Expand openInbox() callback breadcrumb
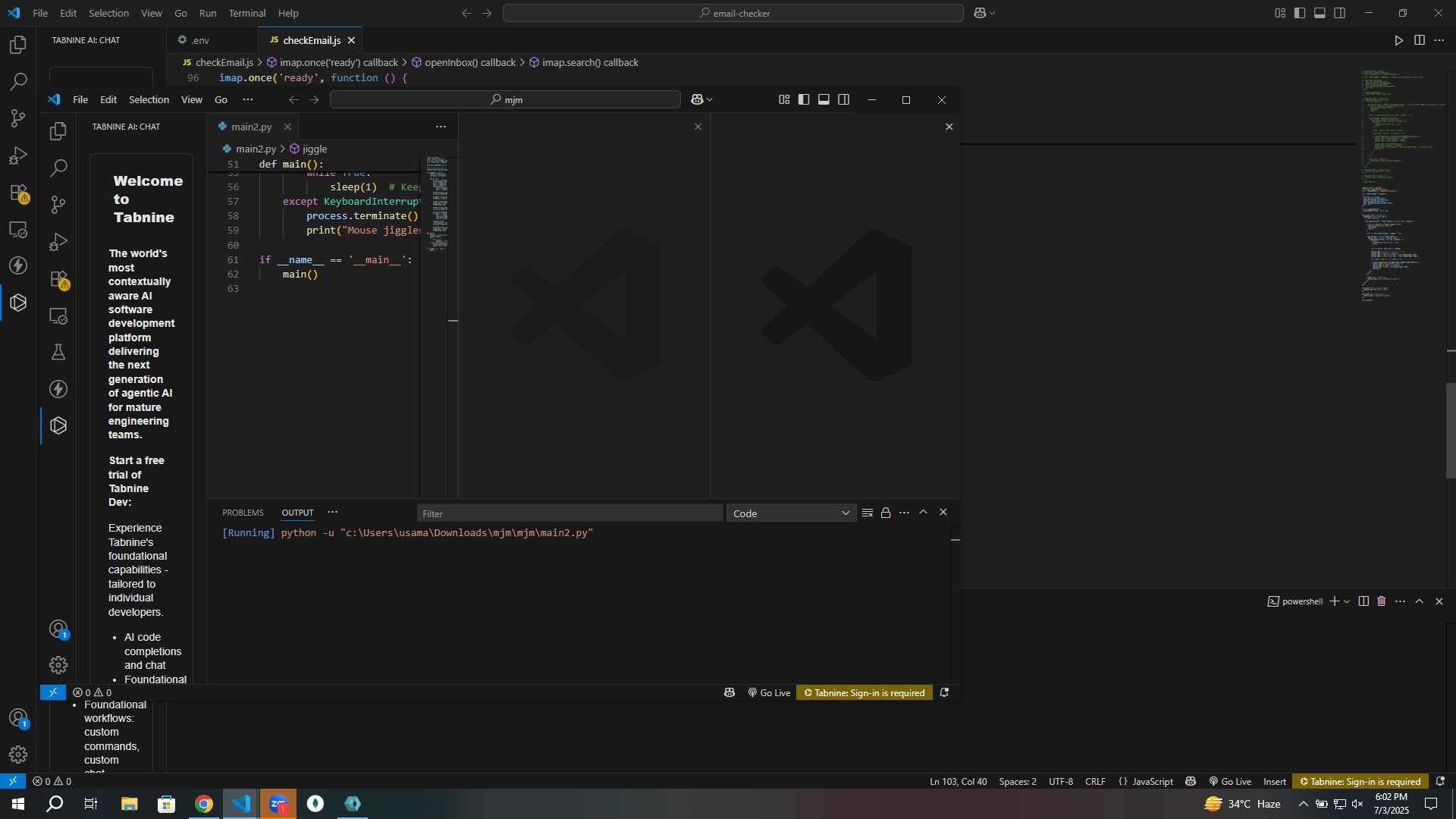 pos(463,63)
